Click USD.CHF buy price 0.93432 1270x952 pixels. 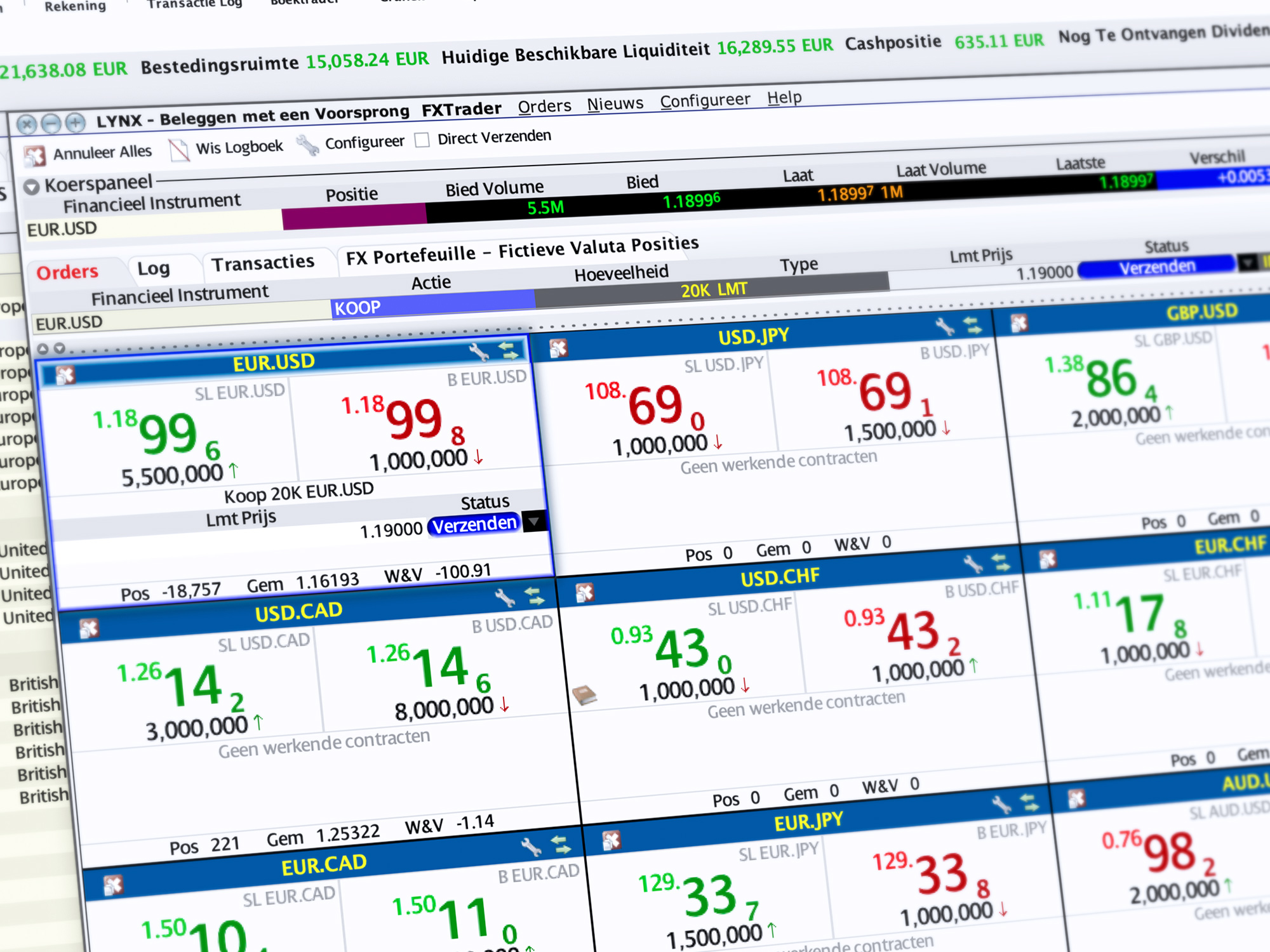902,631
